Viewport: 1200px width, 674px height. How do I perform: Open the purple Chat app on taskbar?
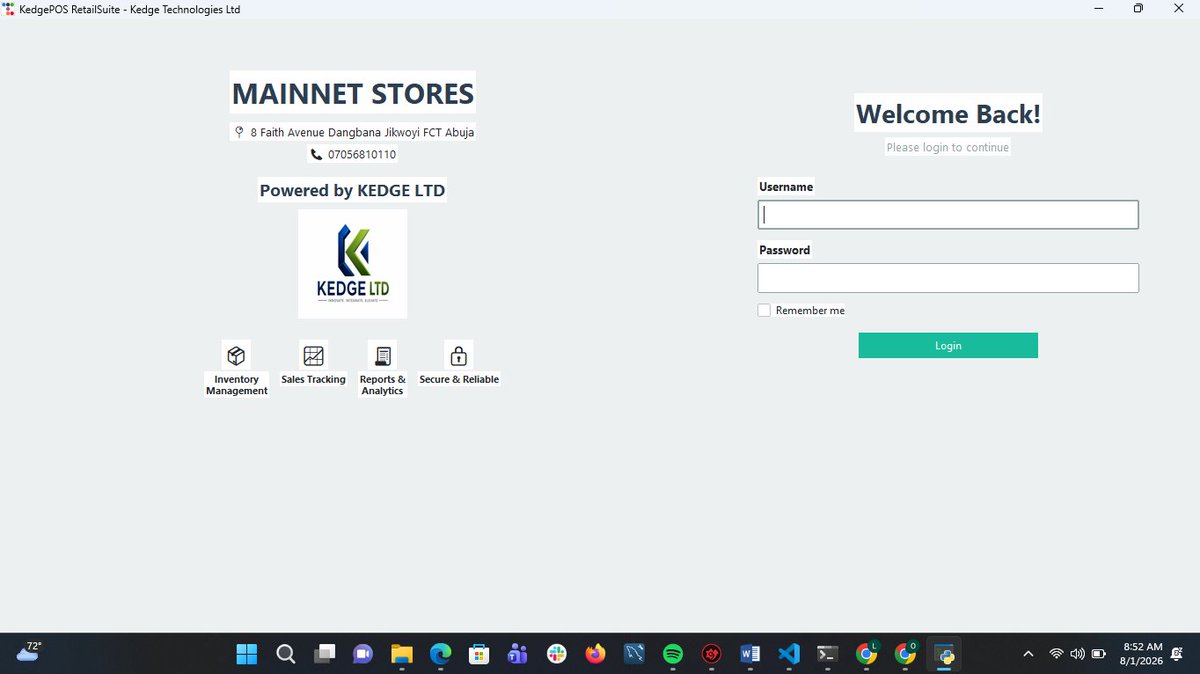point(363,654)
